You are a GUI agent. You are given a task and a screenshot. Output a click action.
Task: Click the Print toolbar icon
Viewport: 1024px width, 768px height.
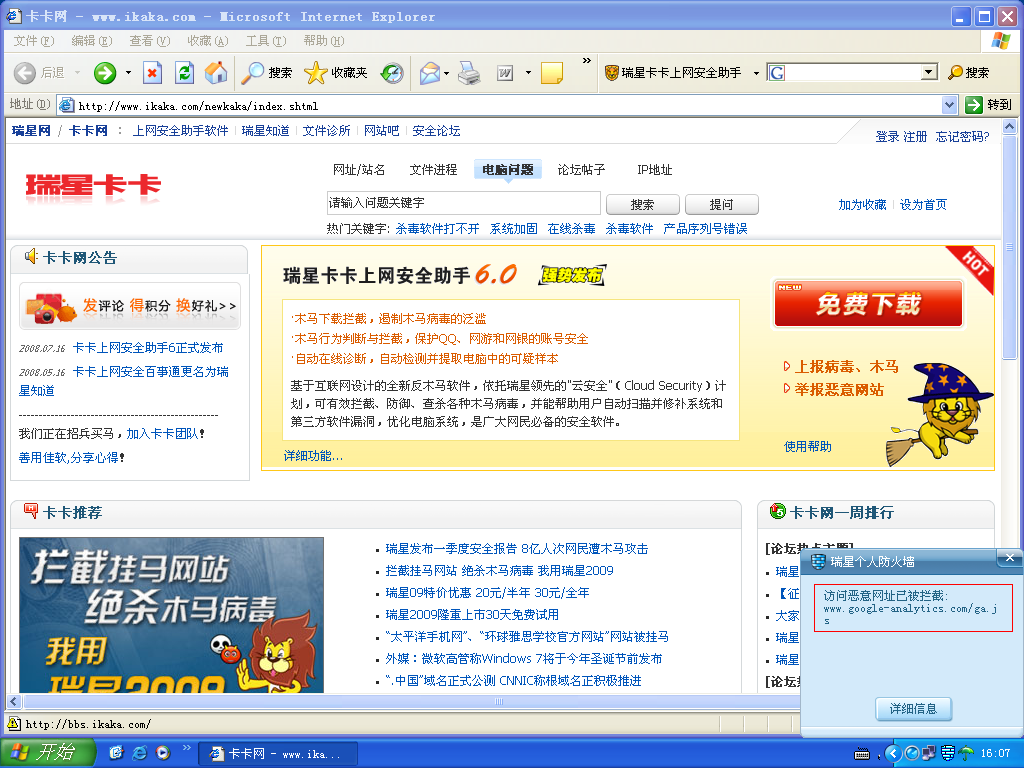pos(469,72)
